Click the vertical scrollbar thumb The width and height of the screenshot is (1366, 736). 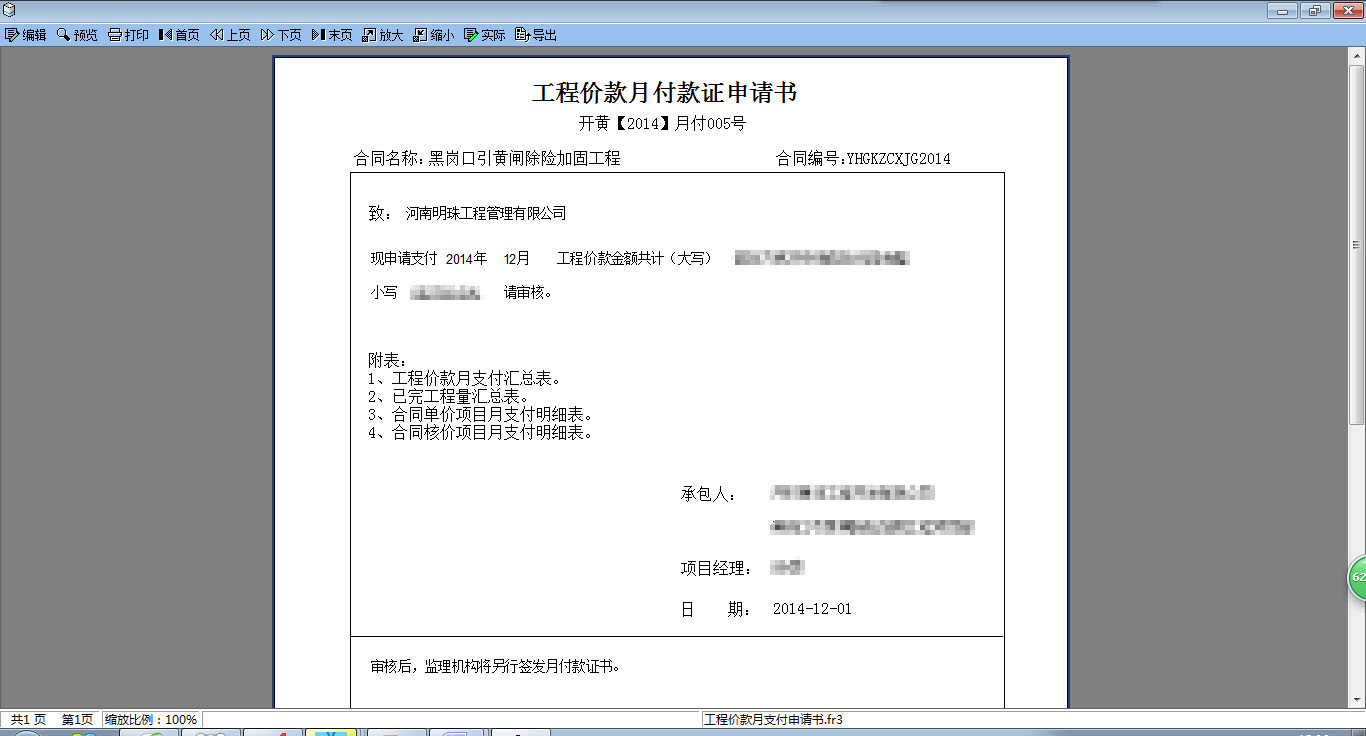coord(1357,245)
